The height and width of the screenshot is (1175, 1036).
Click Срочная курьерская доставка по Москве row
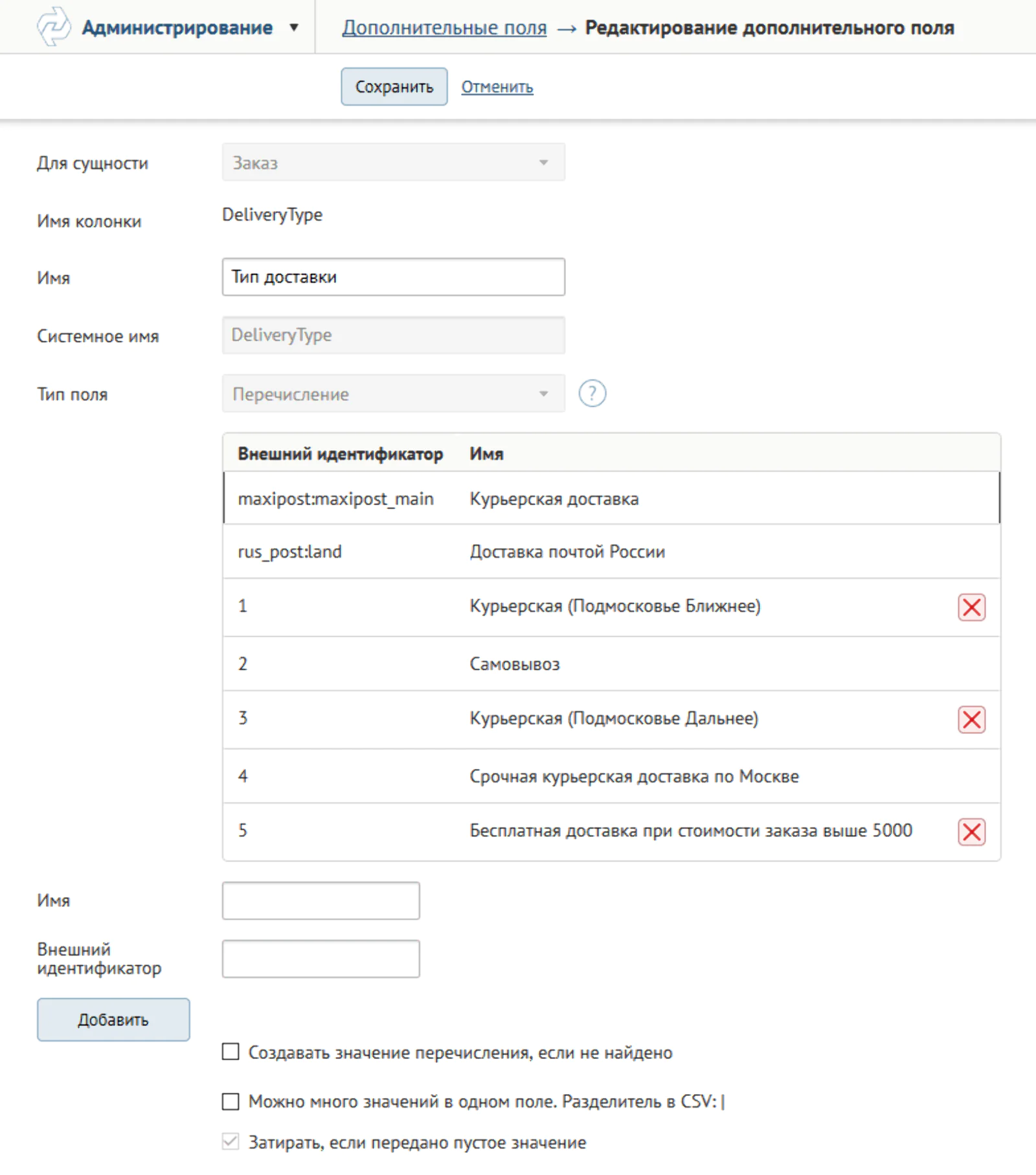click(611, 776)
